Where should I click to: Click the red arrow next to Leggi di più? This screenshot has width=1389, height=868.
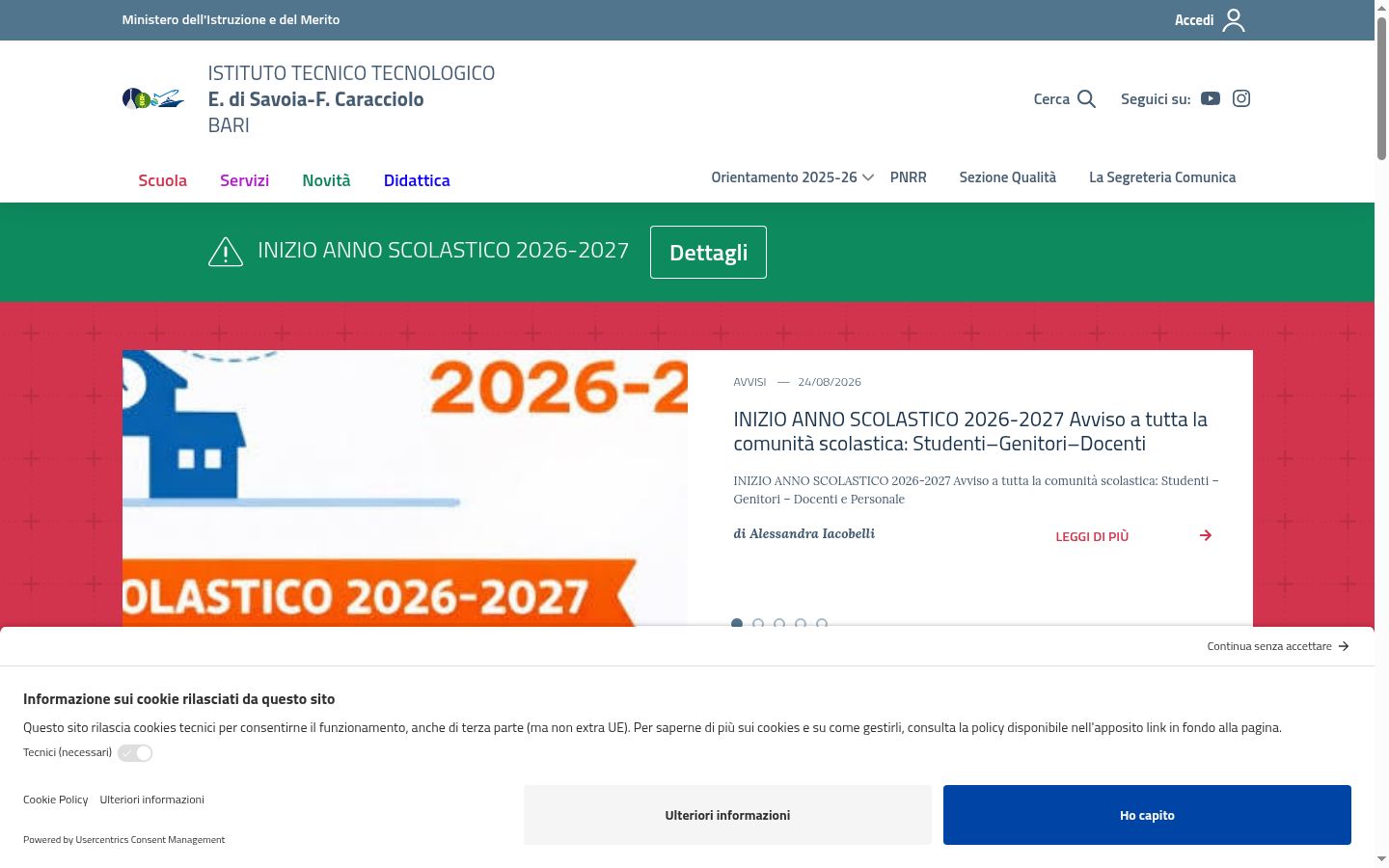pyautogui.click(x=1206, y=535)
